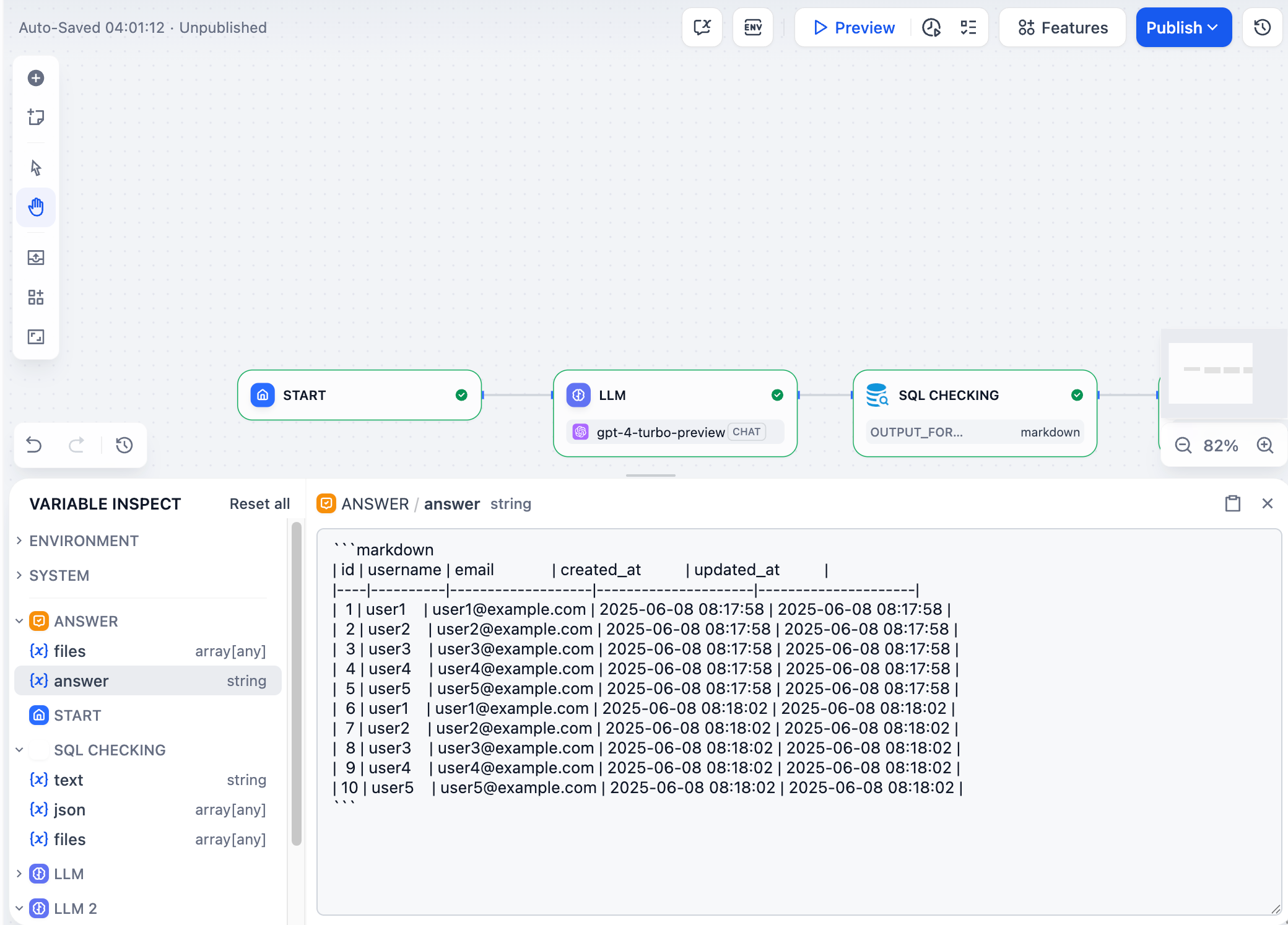
Task: Expand the ENVIRONMENT section
Action: 83,541
